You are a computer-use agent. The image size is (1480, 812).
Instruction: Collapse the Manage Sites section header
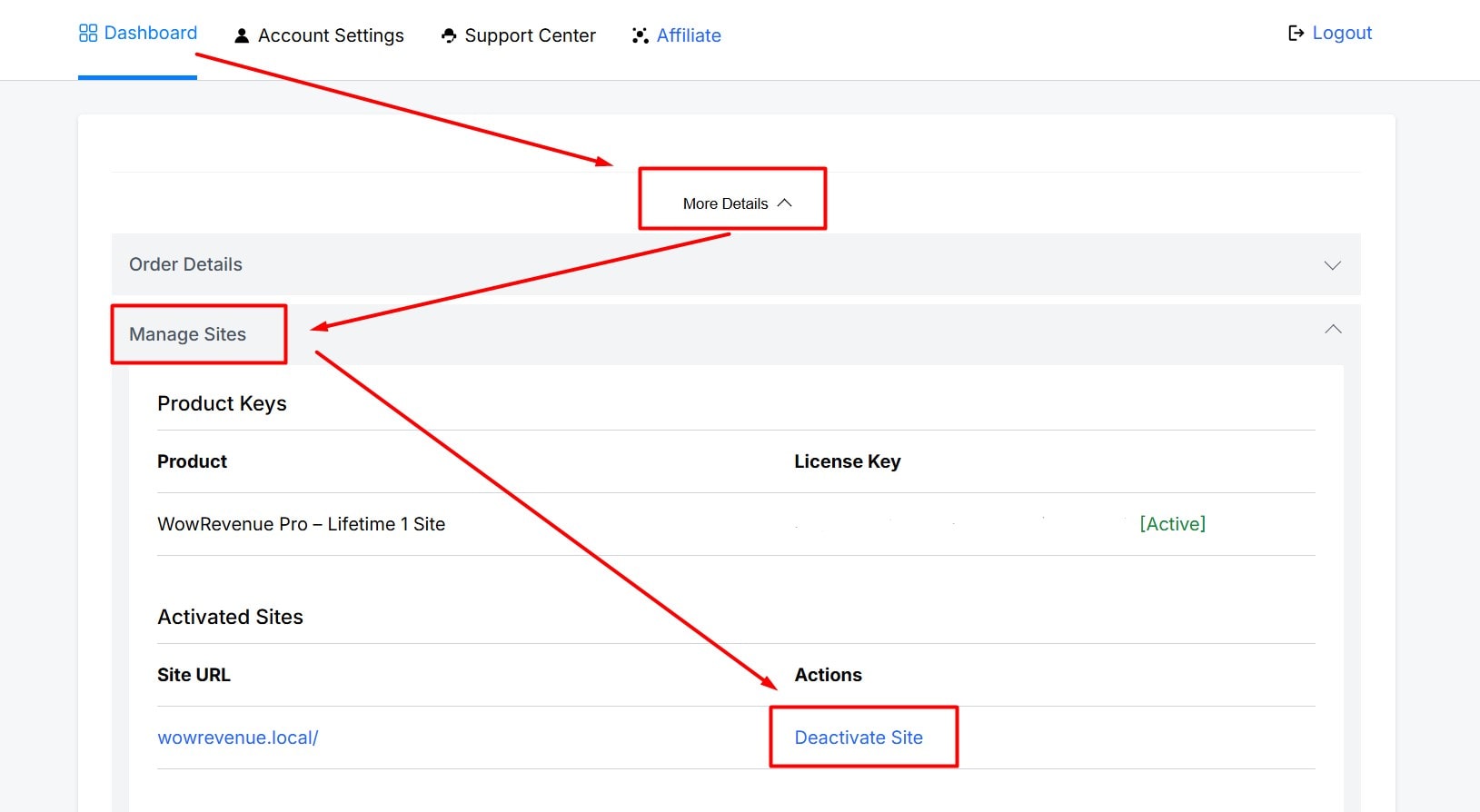click(736, 334)
